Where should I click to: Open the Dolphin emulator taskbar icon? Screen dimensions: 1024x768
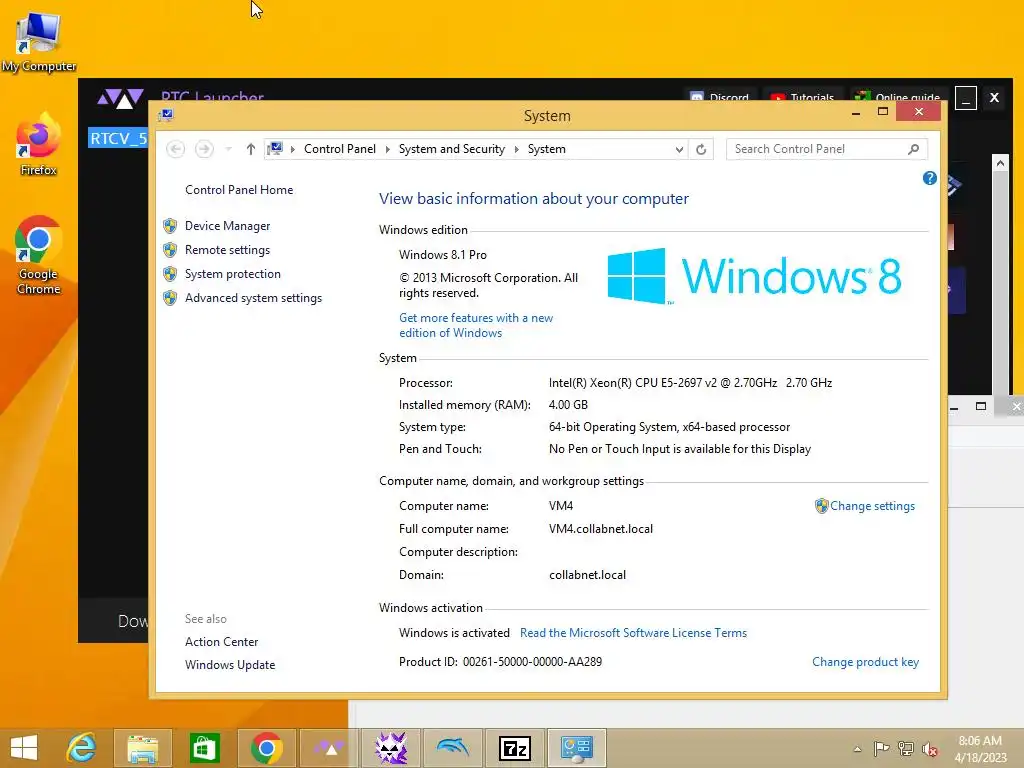pyautogui.click(x=453, y=748)
